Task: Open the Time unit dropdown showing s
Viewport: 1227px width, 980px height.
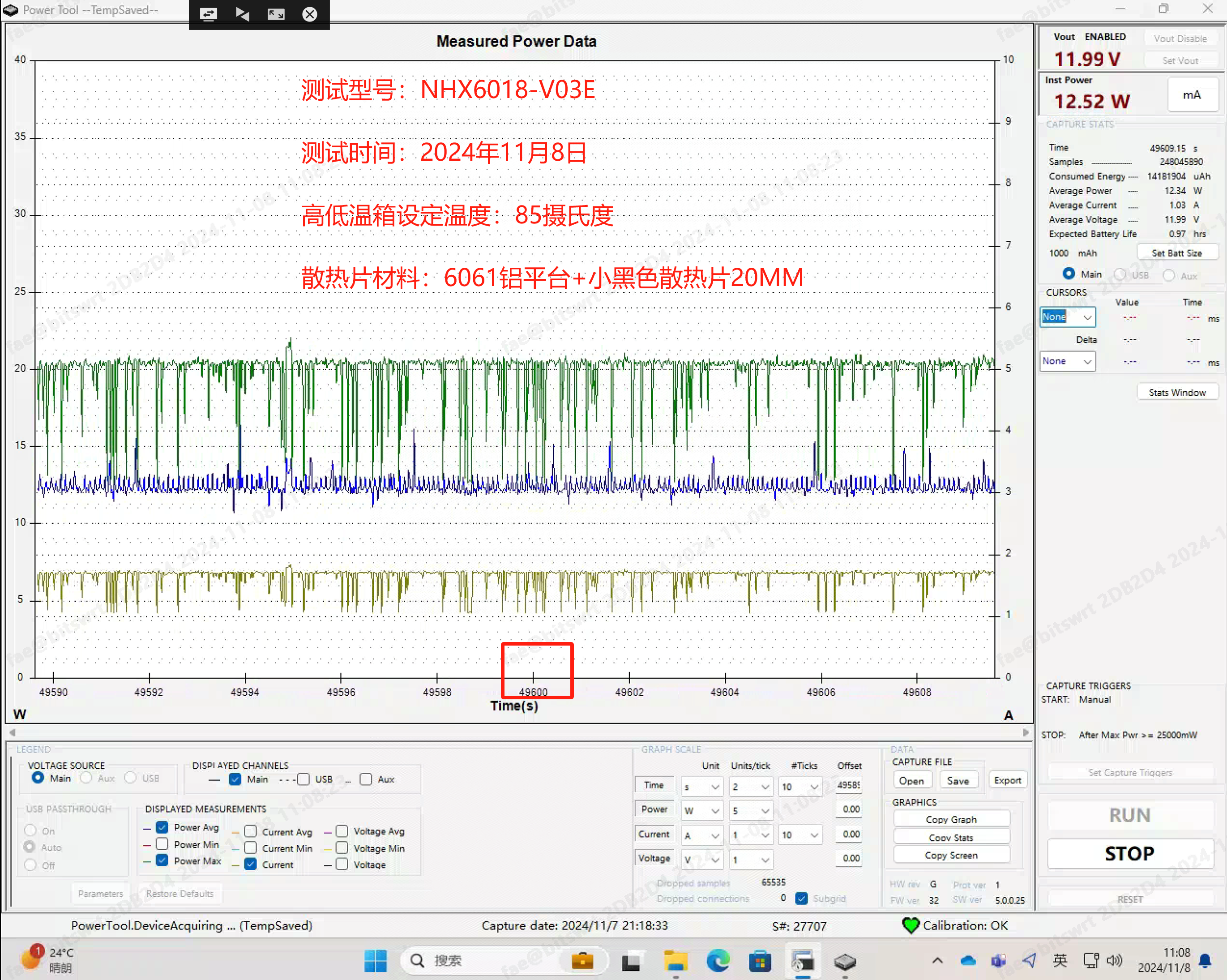Action: pyautogui.click(x=702, y=787)
